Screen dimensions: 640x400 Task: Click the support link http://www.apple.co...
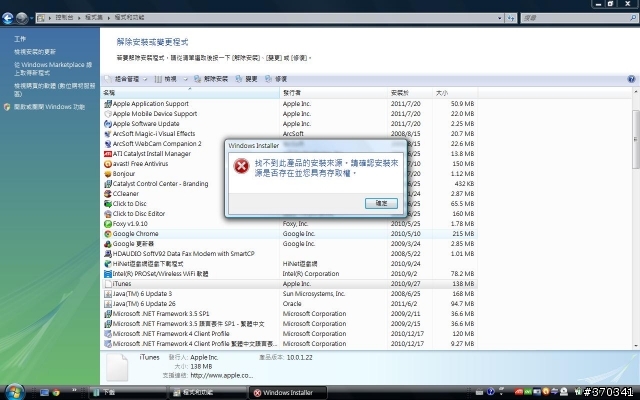222,375
